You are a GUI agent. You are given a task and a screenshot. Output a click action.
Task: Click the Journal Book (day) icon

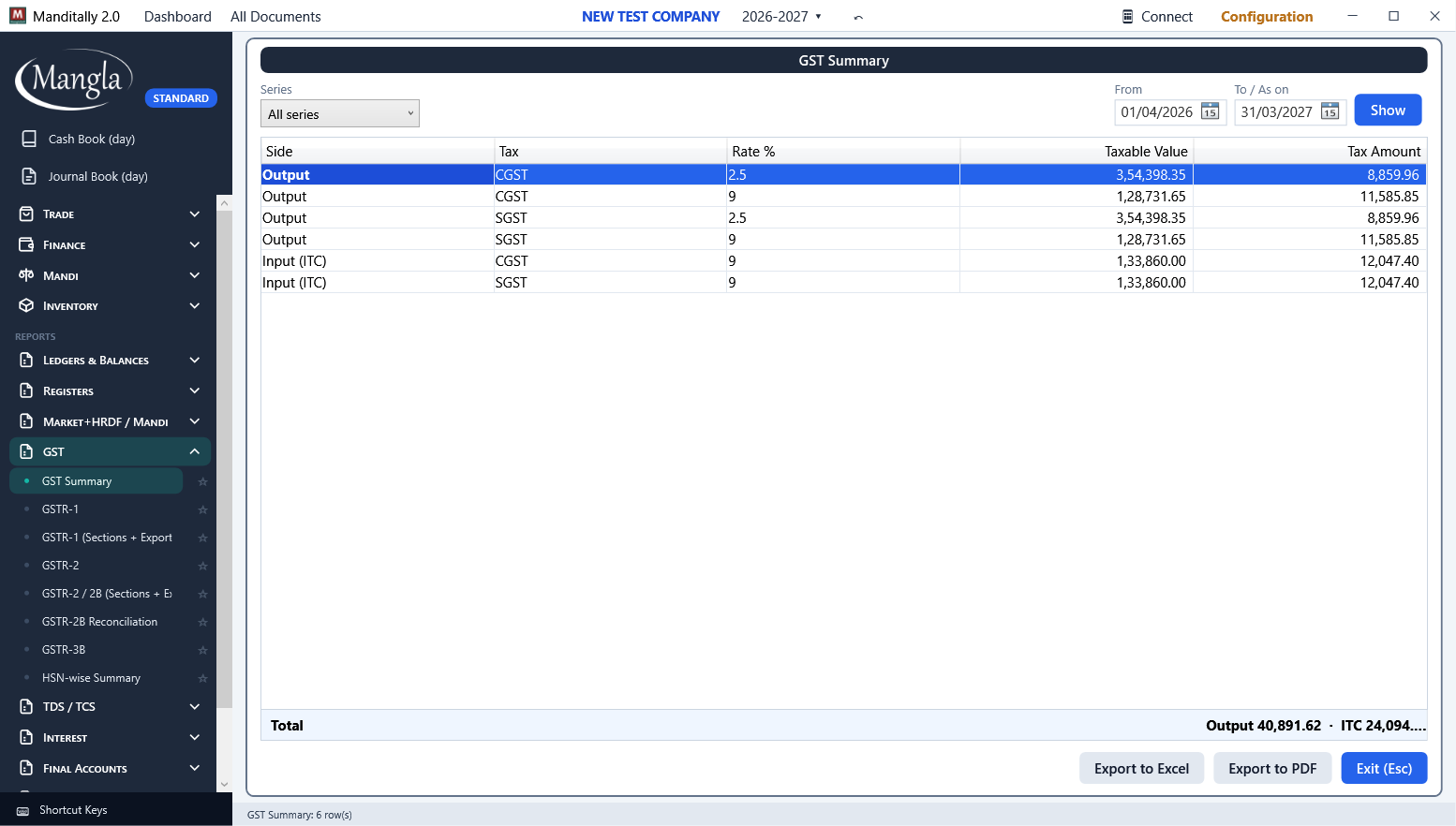pos(29,176)
